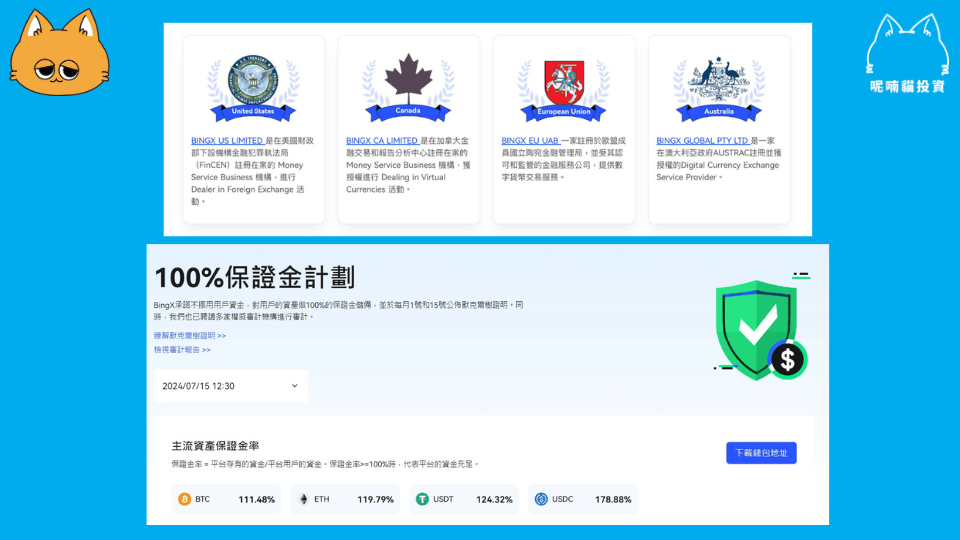Click the 100%保證金計劃 heading

tap(255, 277)
